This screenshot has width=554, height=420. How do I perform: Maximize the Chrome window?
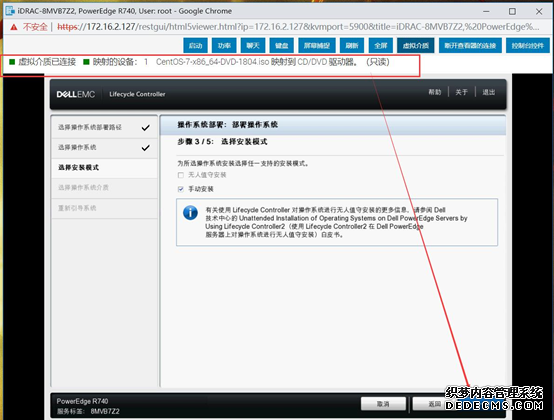pos(512,11)
